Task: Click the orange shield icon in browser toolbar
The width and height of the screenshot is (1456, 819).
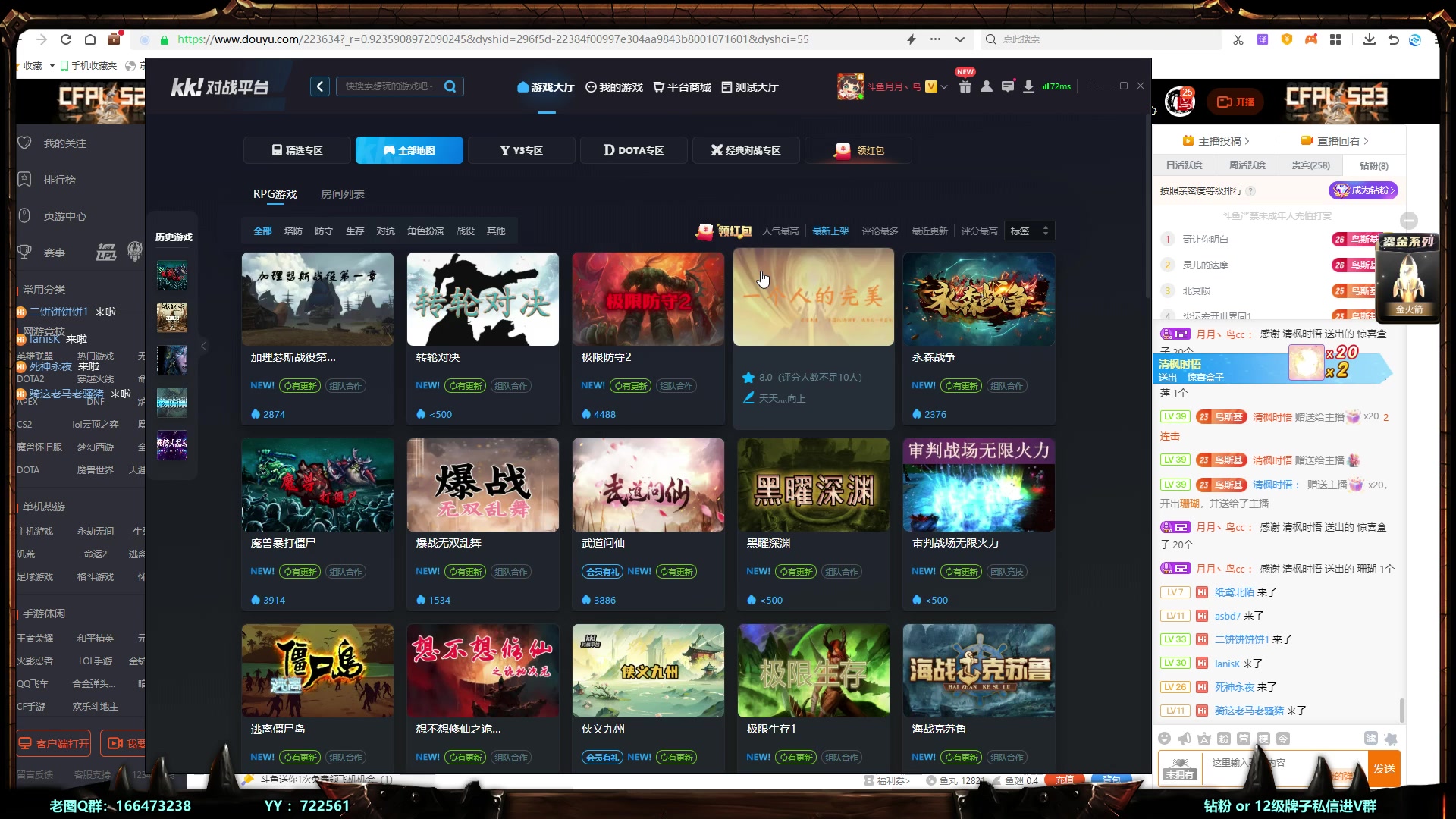Action: click(1287, 39)
